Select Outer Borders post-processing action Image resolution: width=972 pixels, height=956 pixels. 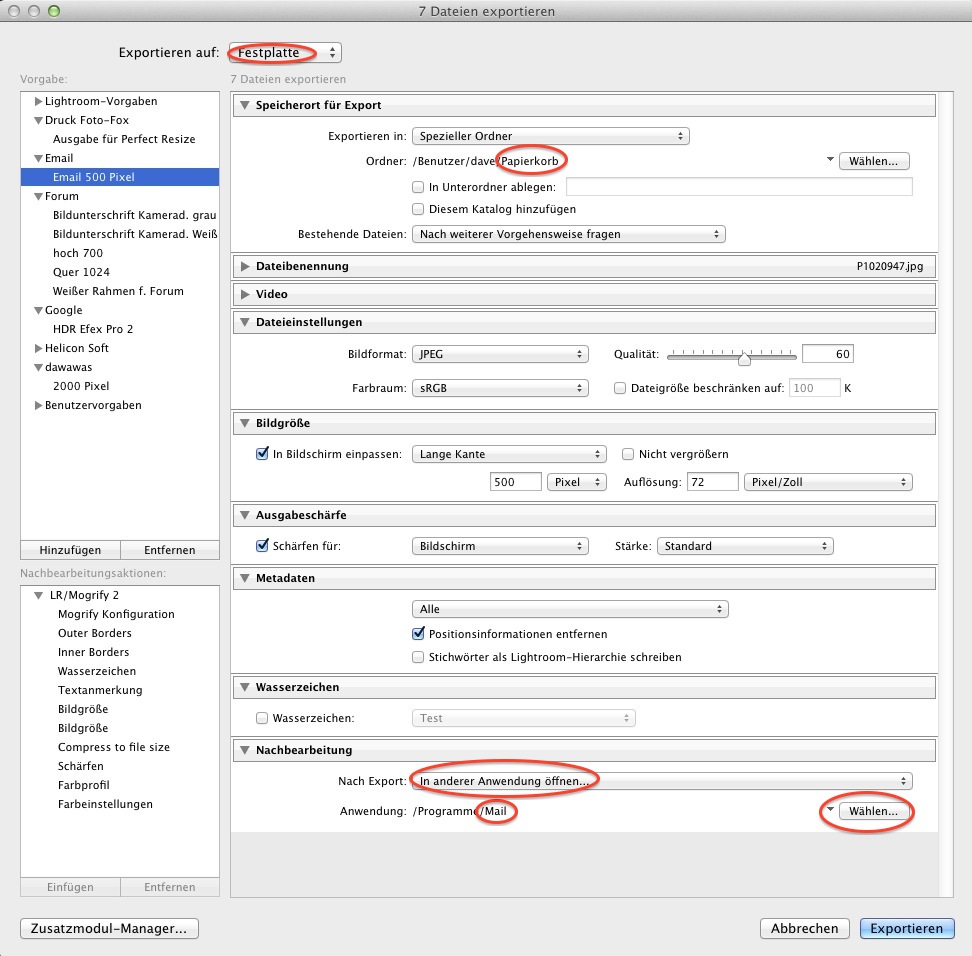[95, 634]
